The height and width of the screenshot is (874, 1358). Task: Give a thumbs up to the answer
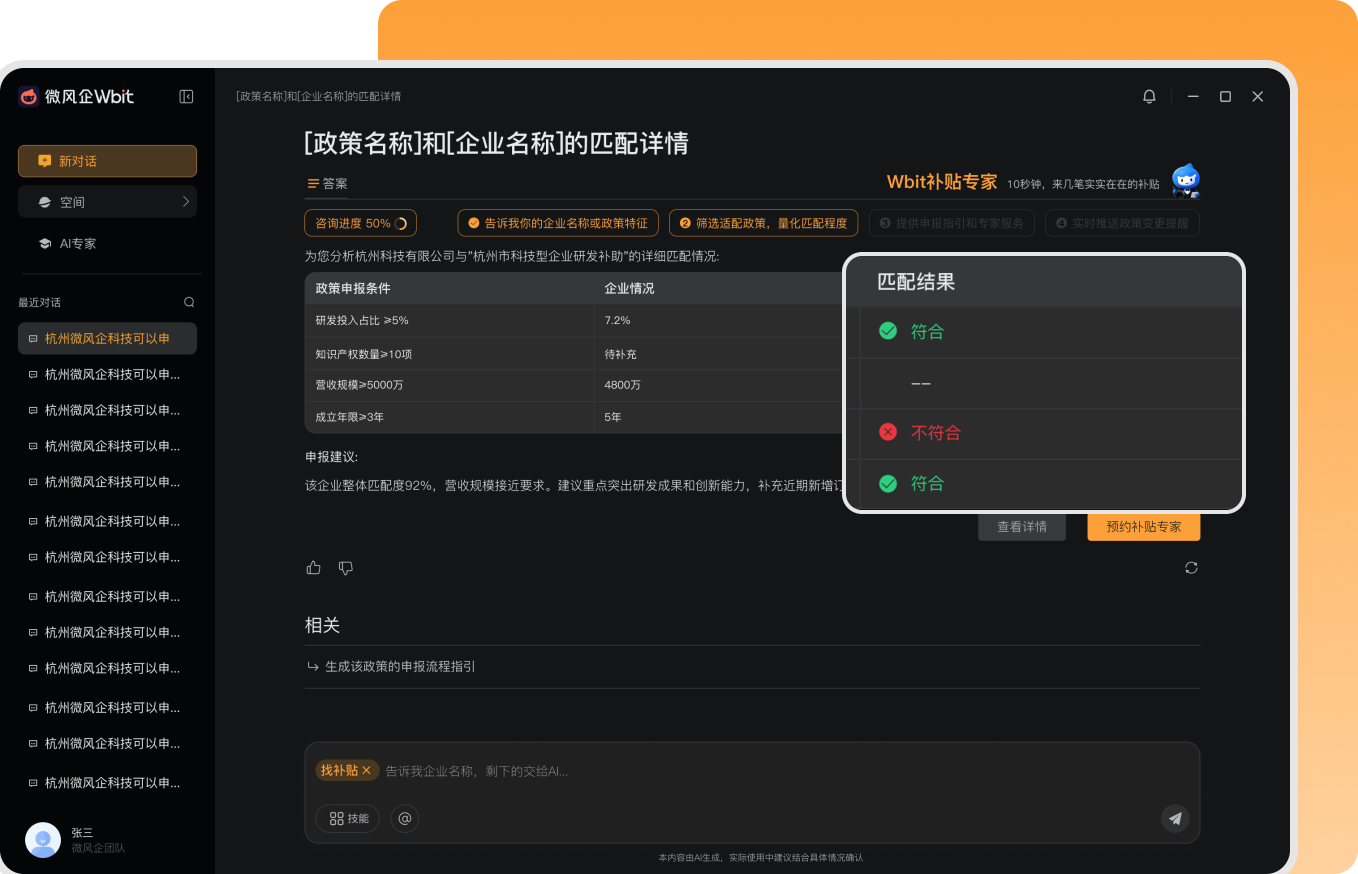(x=314, y=568)
